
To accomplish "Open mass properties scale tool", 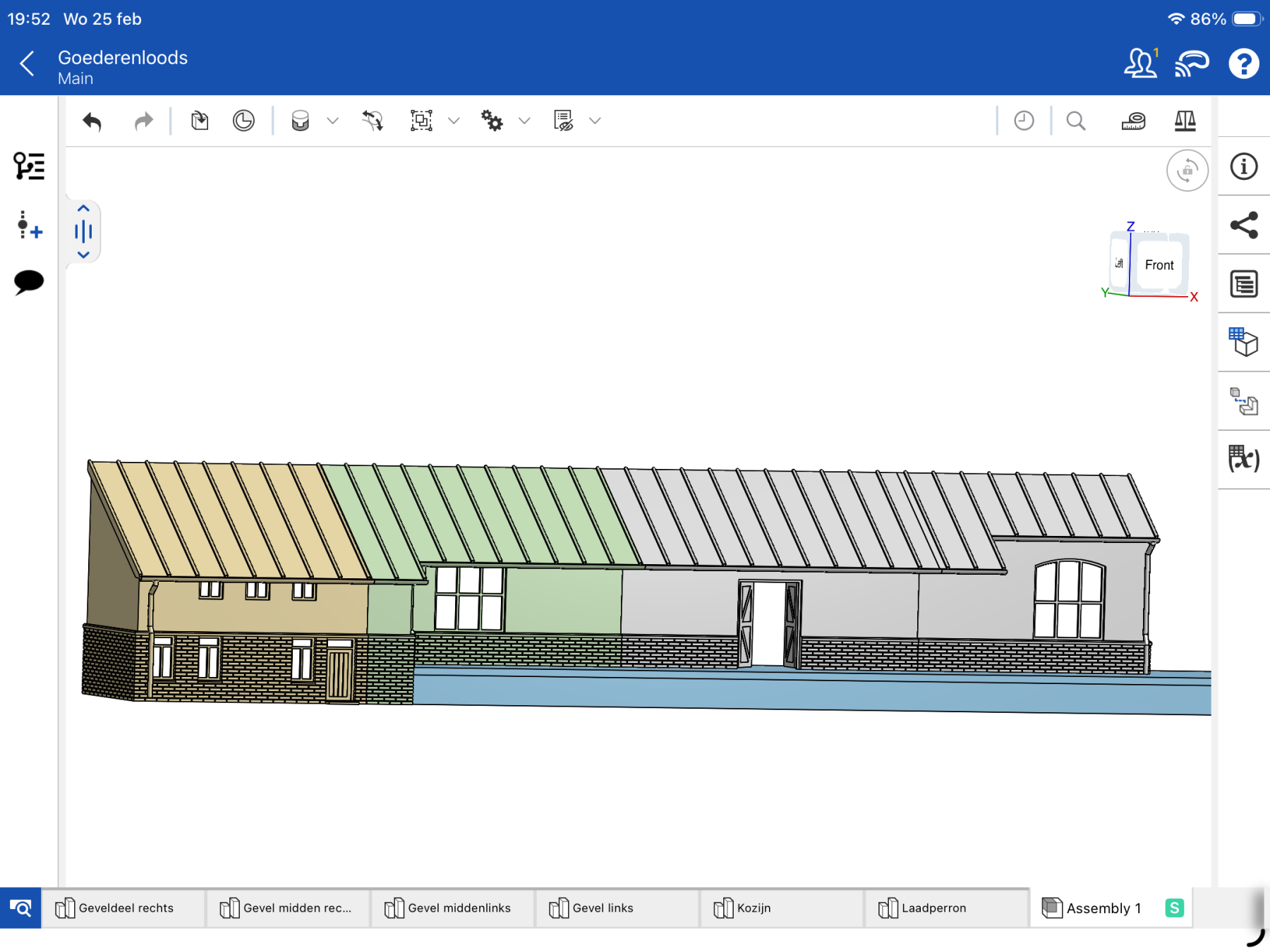I will point(1185,121).
